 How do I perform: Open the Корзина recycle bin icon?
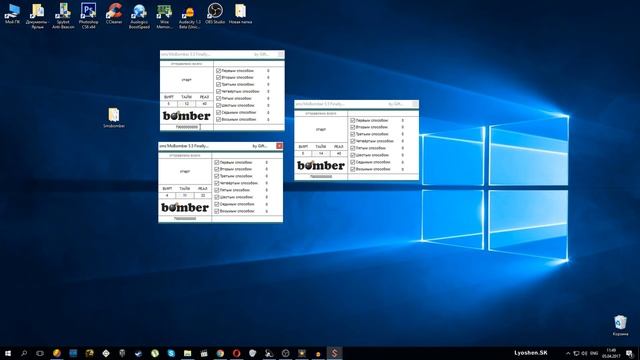pyautogui.click(x=620, y=325)
